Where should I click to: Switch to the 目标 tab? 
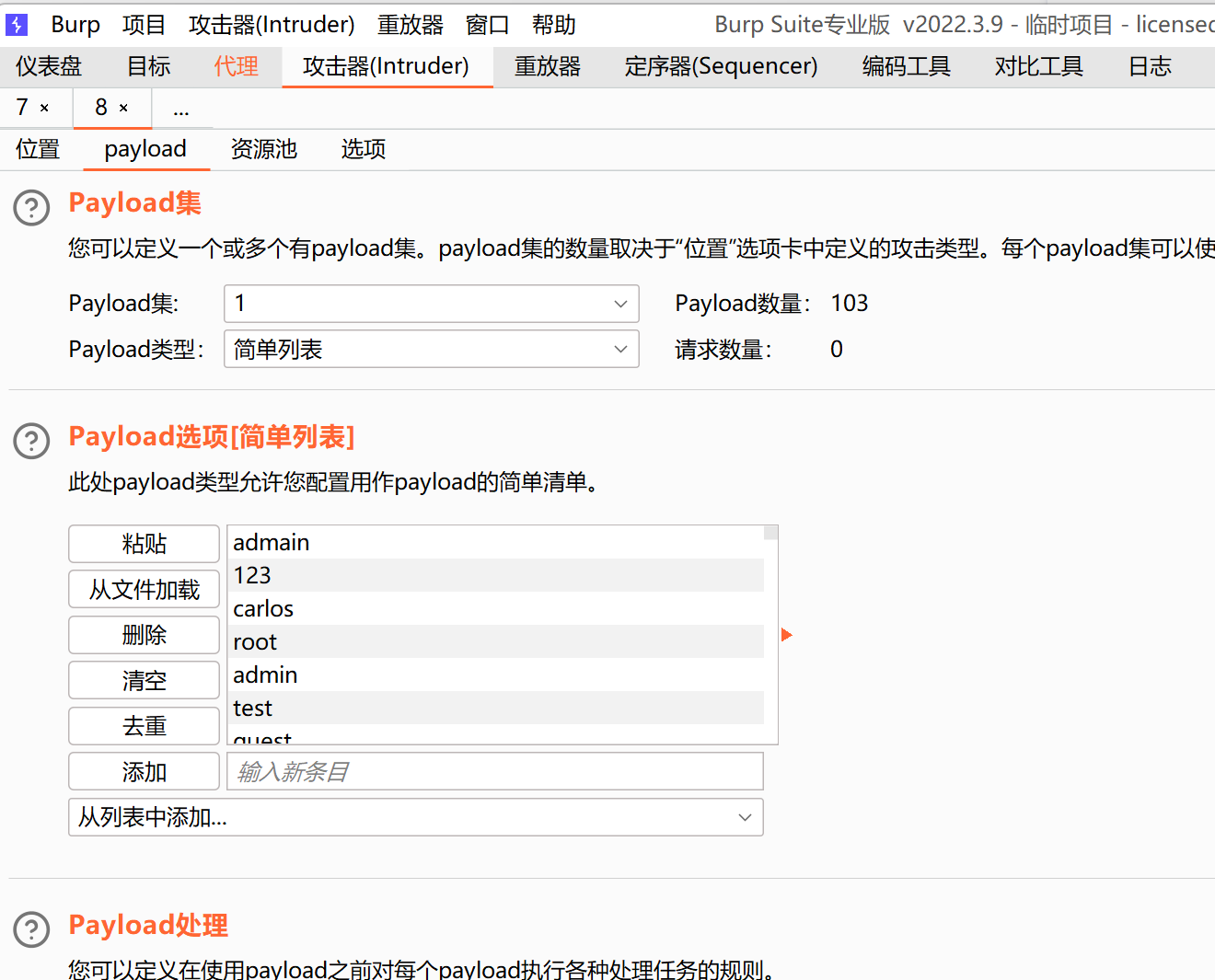(148, 66)
